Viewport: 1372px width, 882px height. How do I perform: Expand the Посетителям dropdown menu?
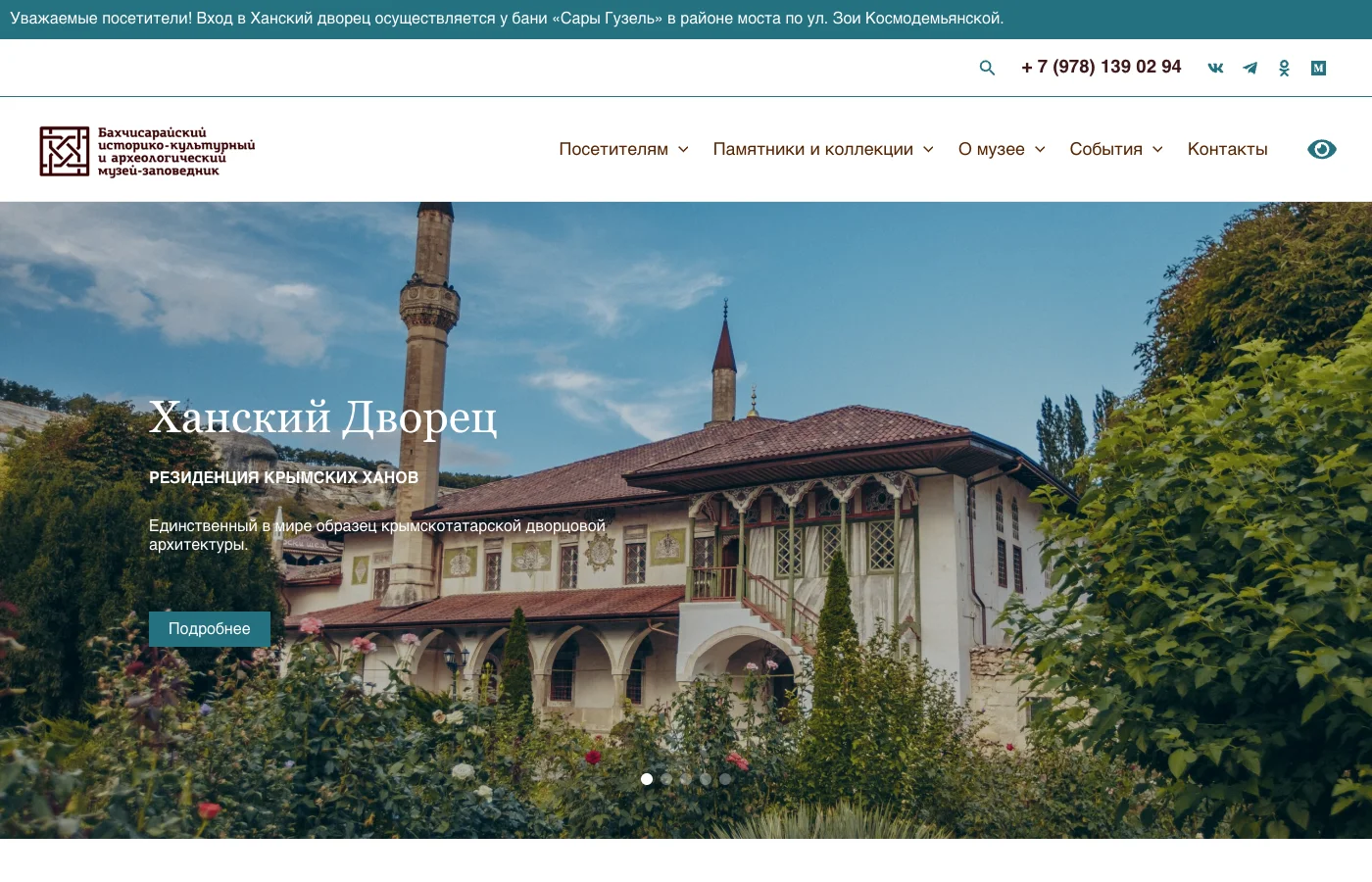(623, 149)
